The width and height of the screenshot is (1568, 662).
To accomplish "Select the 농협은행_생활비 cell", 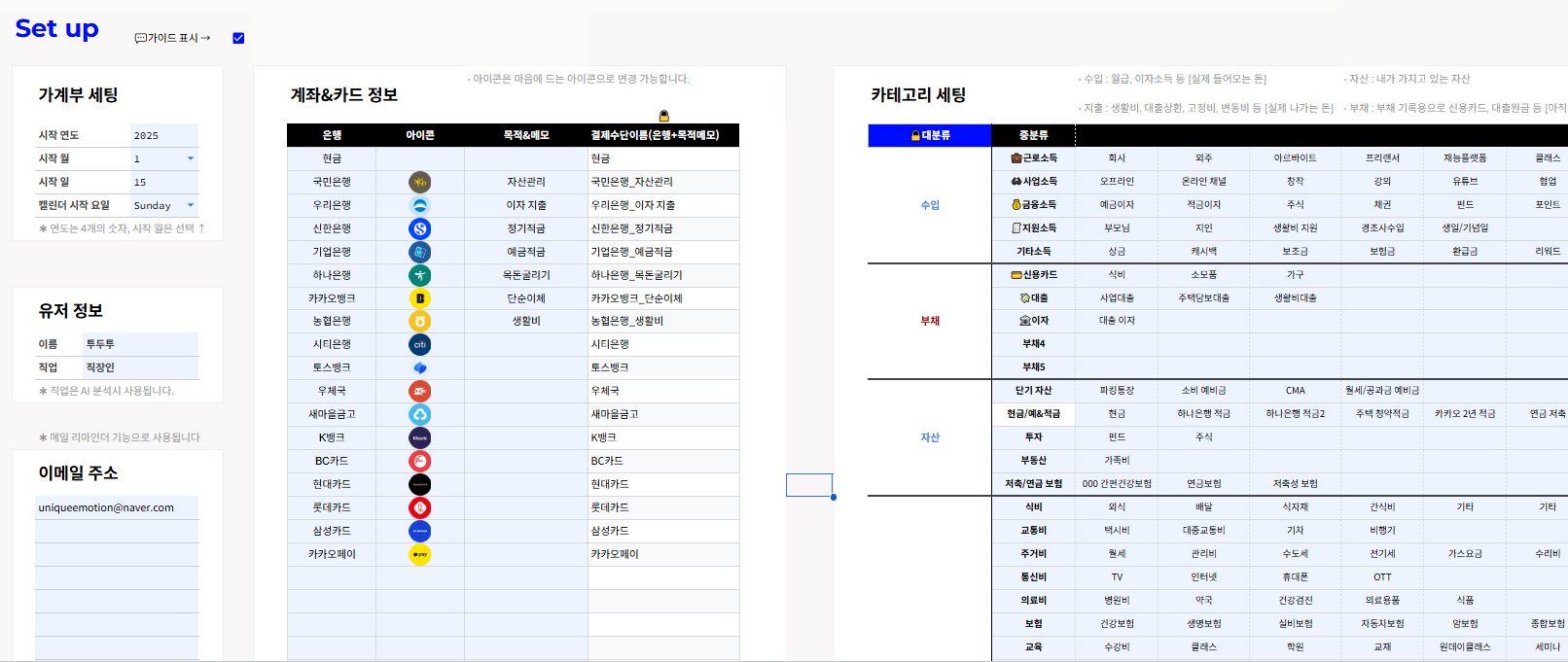I will tap(663, 321).
